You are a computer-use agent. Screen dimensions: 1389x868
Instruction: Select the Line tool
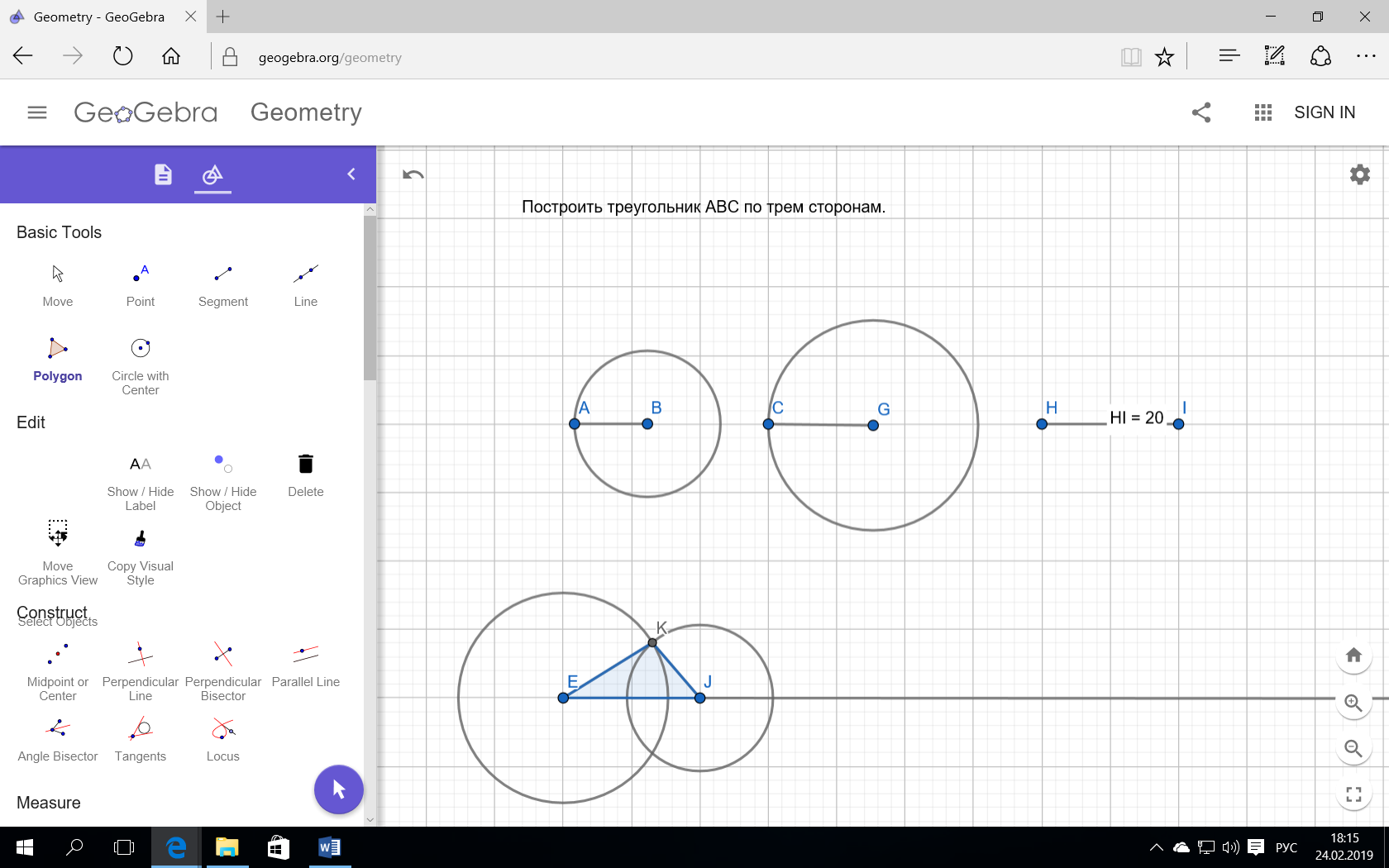[x=306, y=285]
